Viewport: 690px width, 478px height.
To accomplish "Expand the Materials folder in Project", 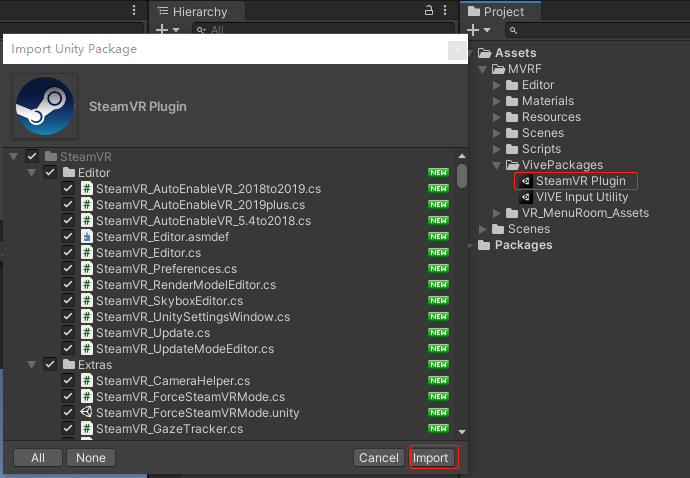I will pyautogui.click(x=497, y=101).
